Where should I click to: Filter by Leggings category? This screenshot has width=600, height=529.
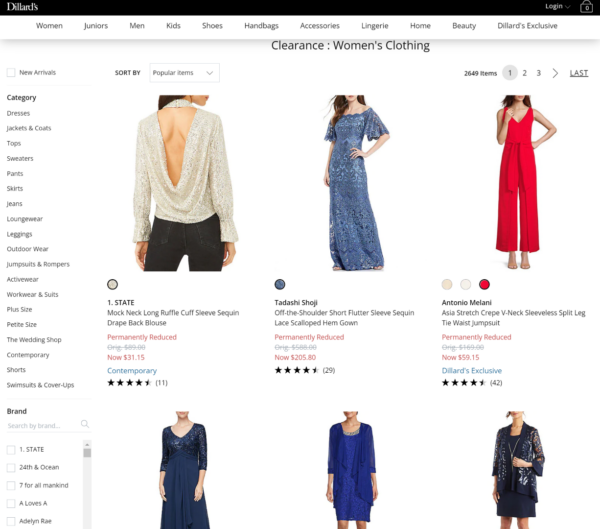coord(20,234)
